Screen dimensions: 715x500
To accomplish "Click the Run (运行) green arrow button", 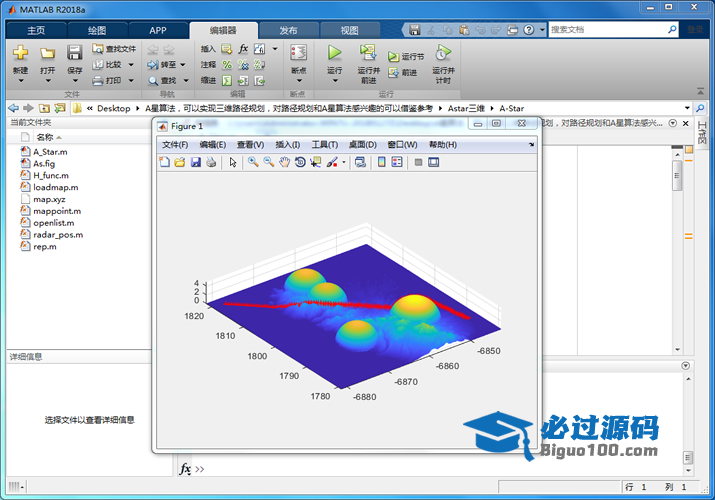I will (x=334, y=52).
